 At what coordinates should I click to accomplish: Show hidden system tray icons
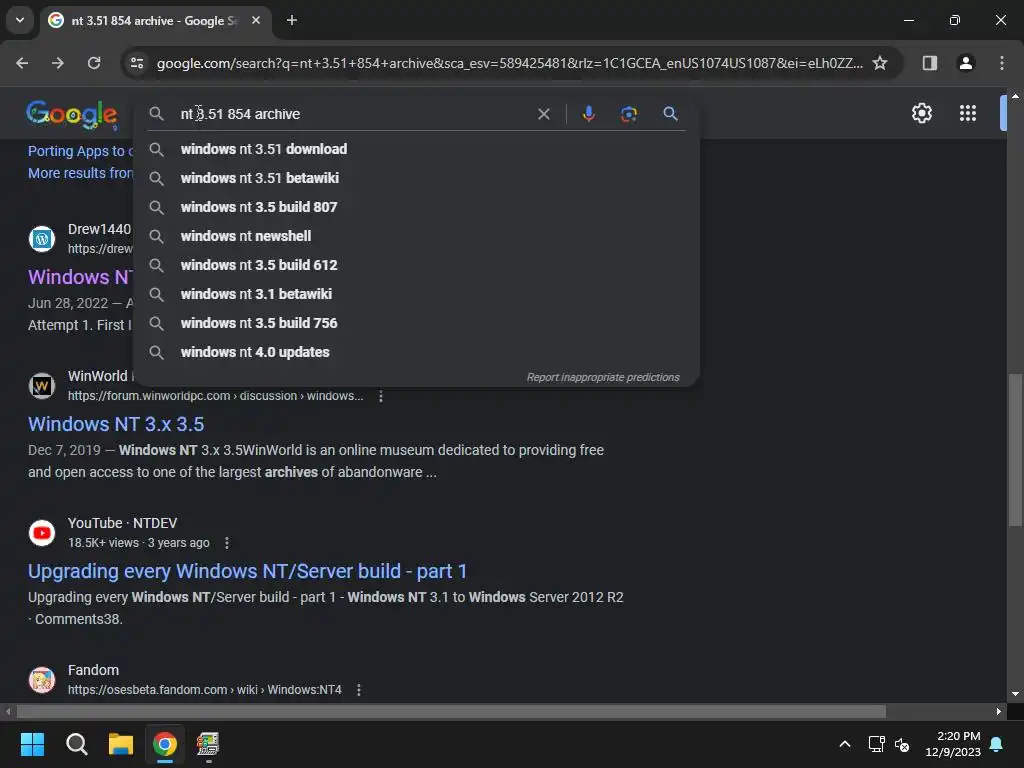coord(844,744)
